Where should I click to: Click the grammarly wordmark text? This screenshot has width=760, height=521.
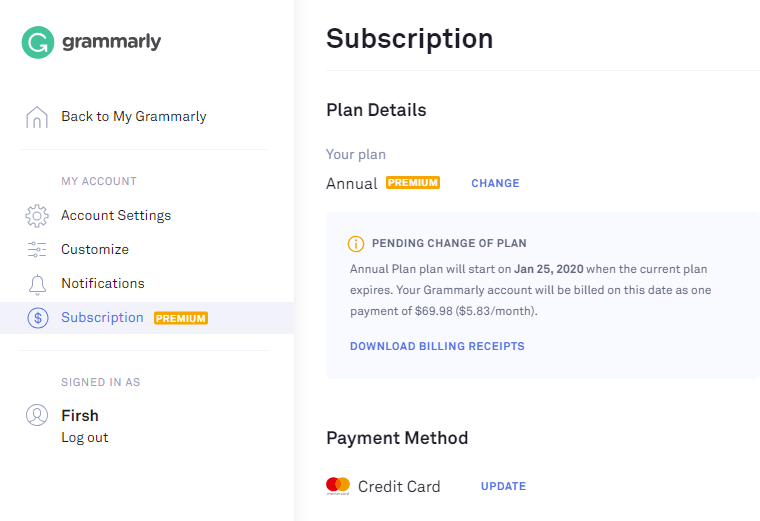[111, 42]
